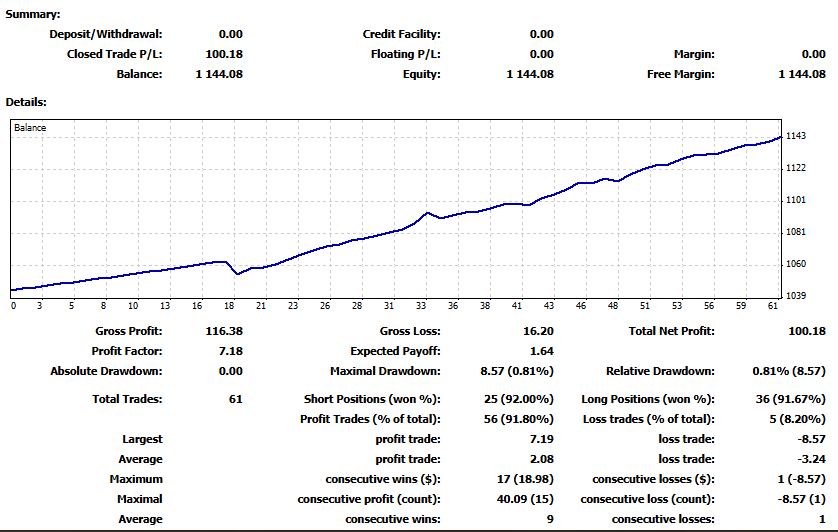Click the Expected Payoff value 1.64
838x532 pixels.
click(x=542, y=351)
